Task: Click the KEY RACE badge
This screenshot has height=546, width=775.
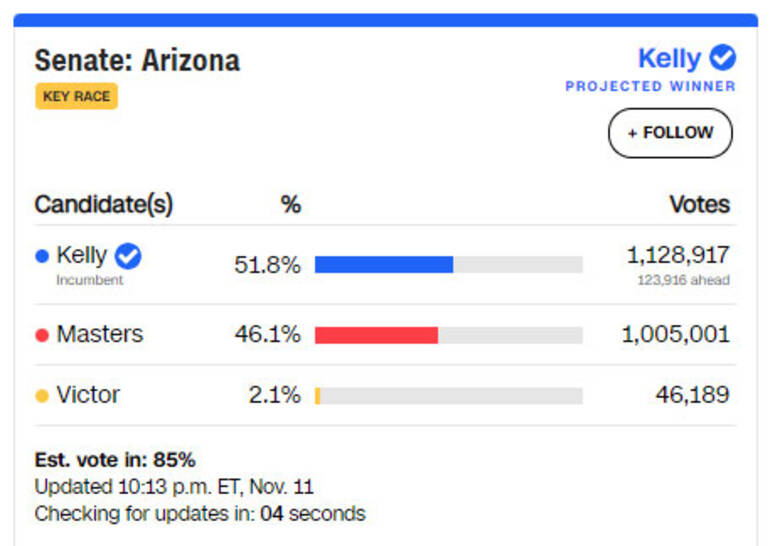Action: click(76, 97)
